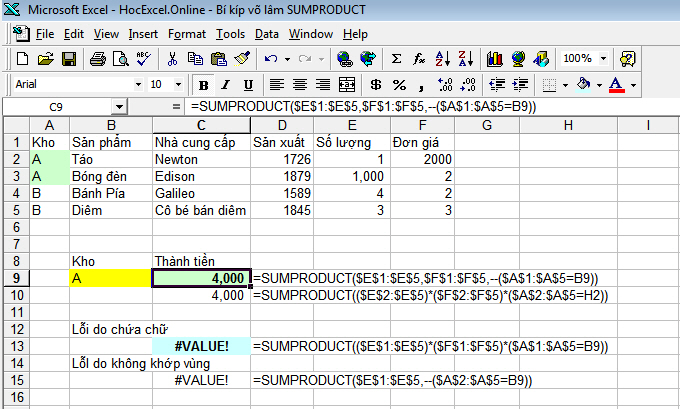Click the Name Box showing C9
The image size is (680, 409).
56,107
